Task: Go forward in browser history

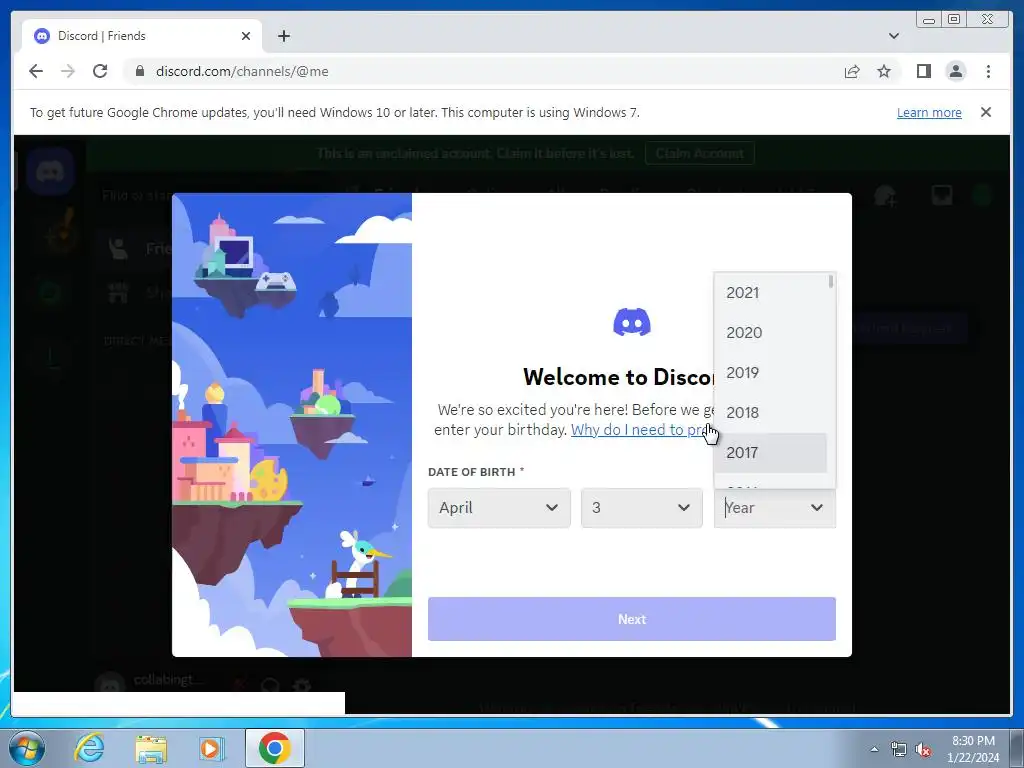Action: tap(68, 71)
